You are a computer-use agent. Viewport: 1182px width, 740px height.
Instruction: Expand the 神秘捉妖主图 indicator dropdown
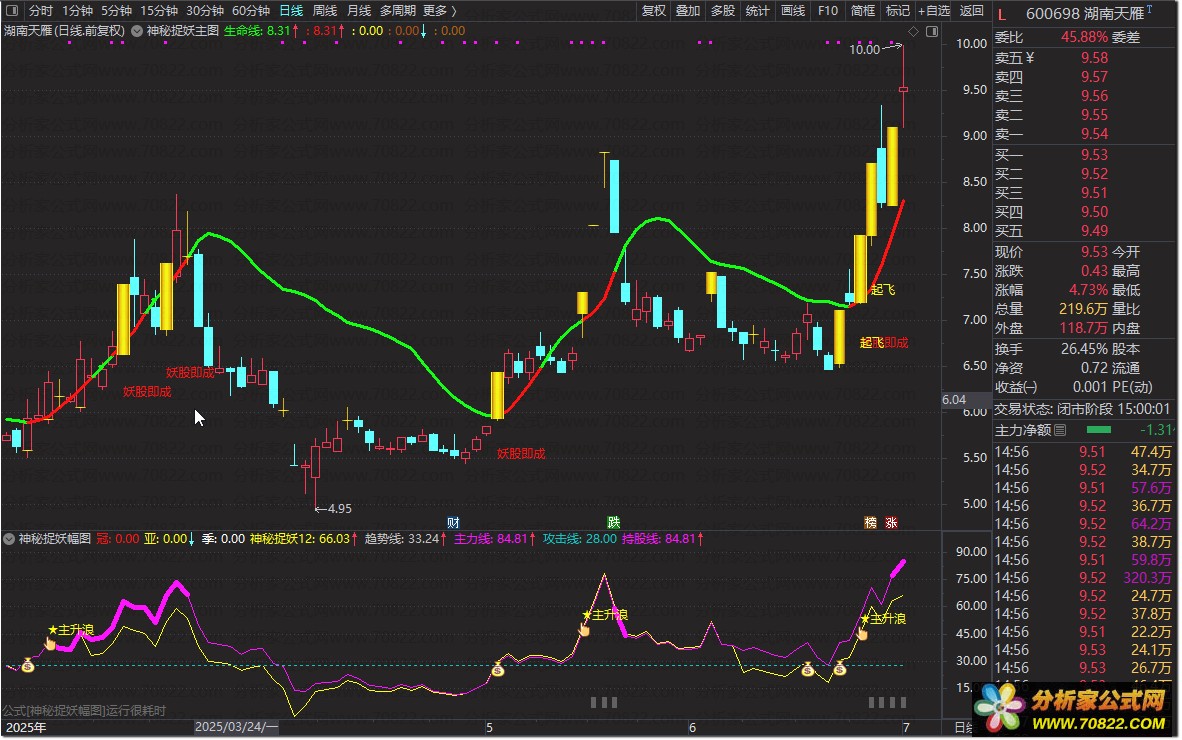(137, 31)
